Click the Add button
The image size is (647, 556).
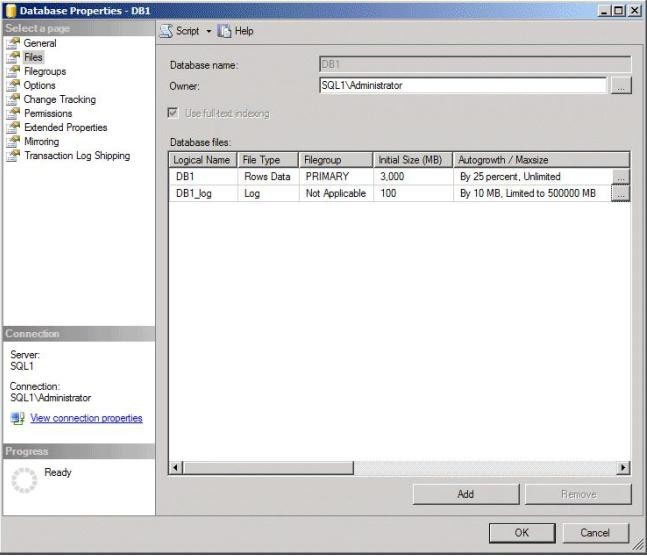(466, 494)
